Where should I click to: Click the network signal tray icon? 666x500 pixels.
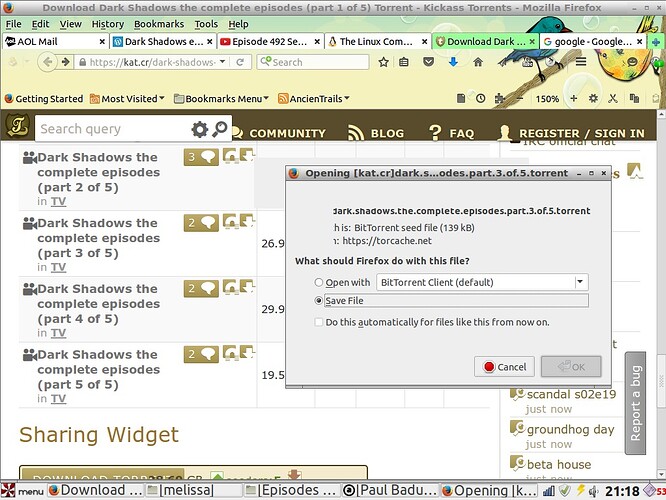pyautogui.click(x=549, y=491)
